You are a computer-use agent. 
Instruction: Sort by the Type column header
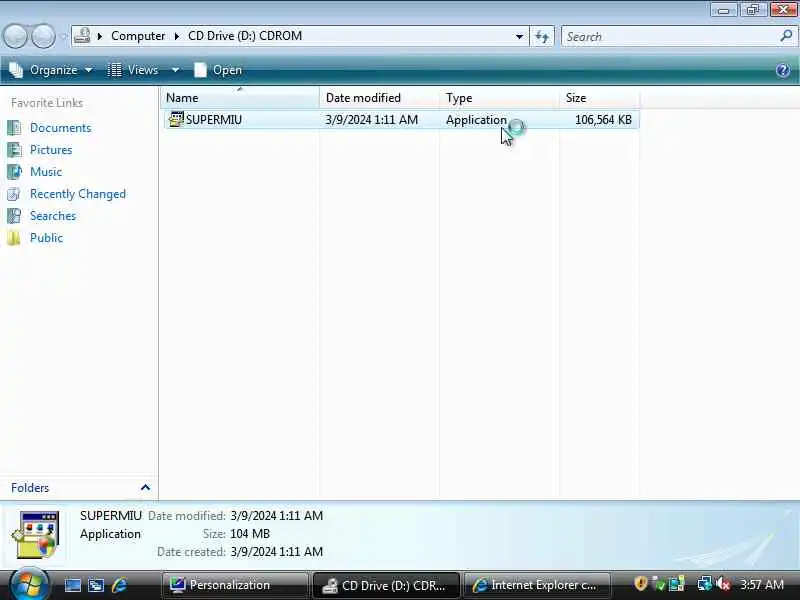[x=499, y=97]
